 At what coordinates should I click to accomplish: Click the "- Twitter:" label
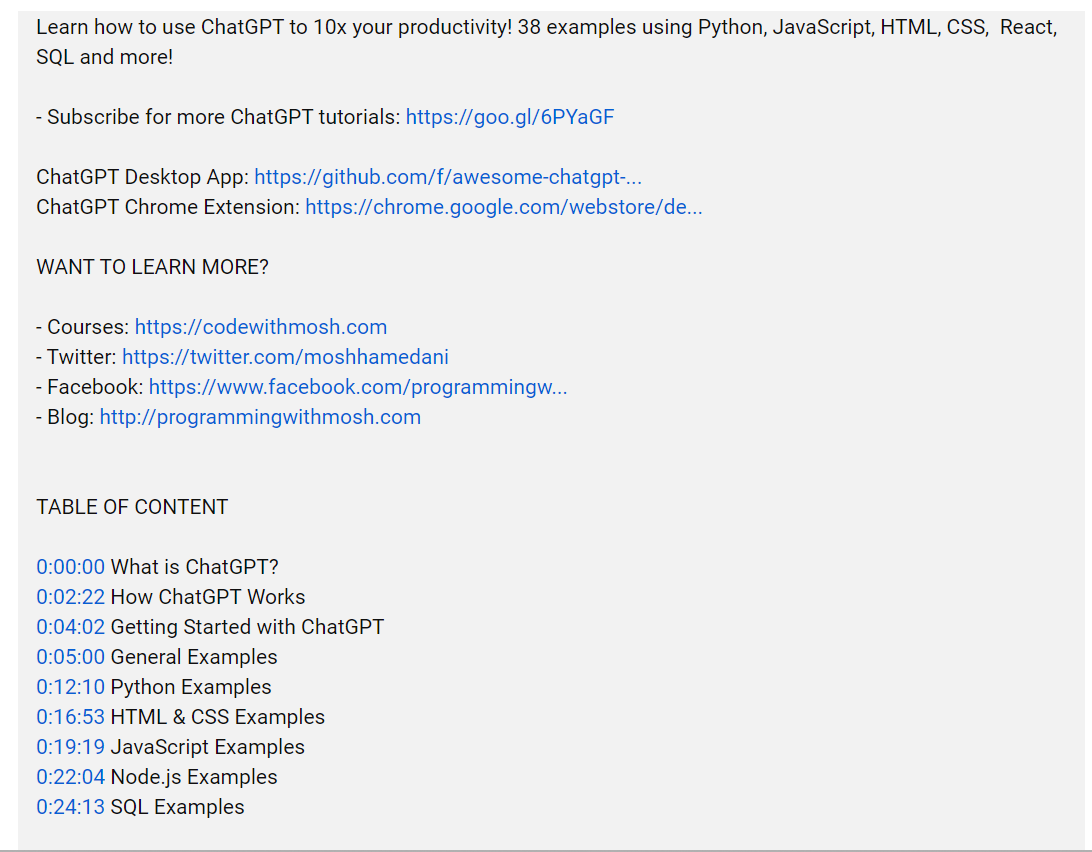pyautogui.click(x=77, y=357)
